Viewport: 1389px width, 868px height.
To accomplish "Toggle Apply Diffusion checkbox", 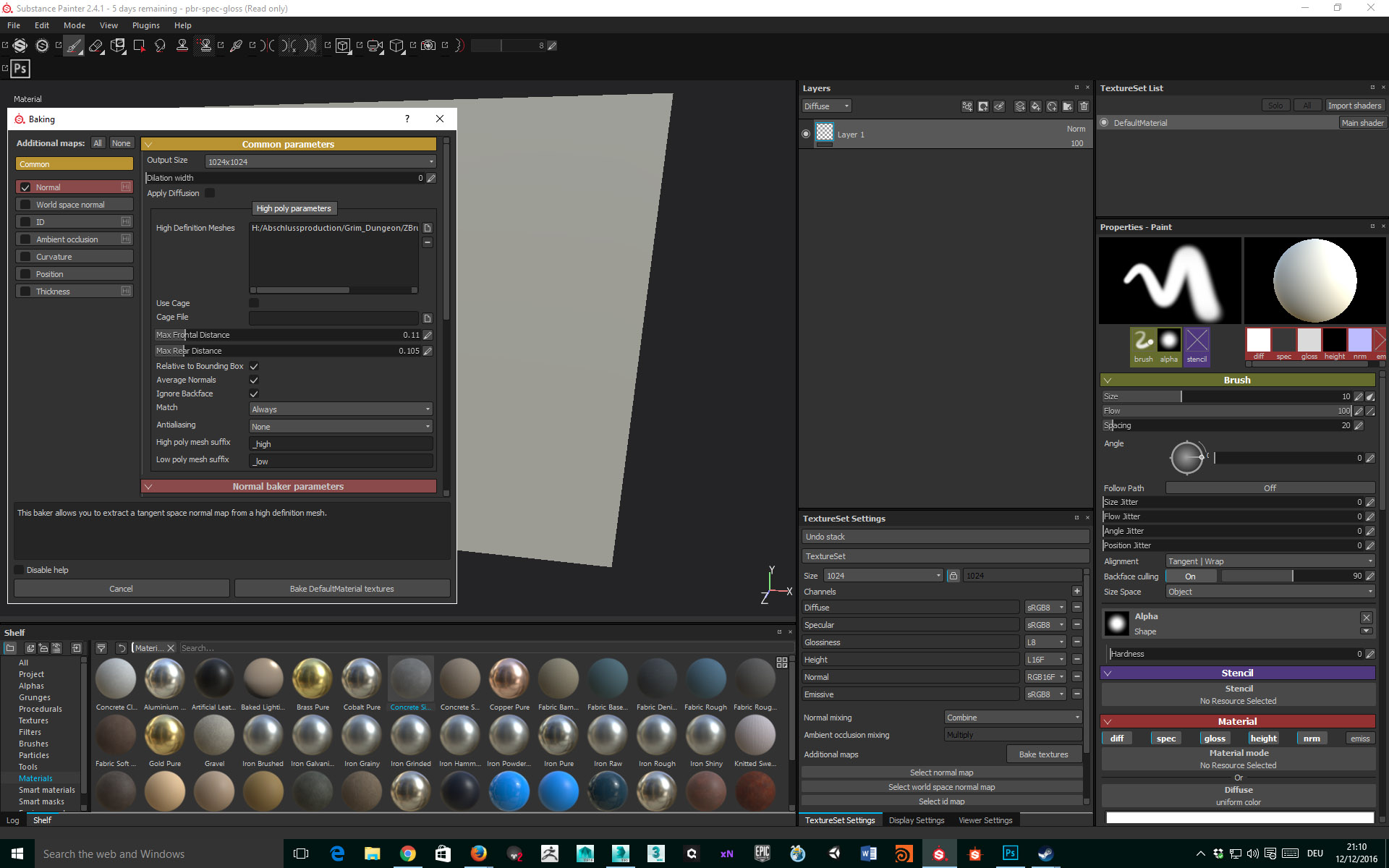I will click(210, 193).
